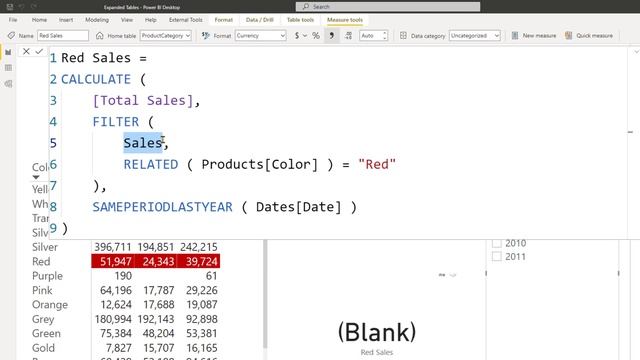Switch to the Data view icon in the sidebar
Viewport: 640px width, 360px height.
(8, 68)
